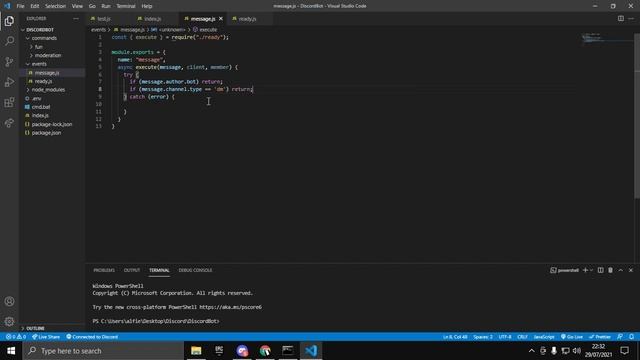Switch to the Debug Console tab

pos(195,270)
